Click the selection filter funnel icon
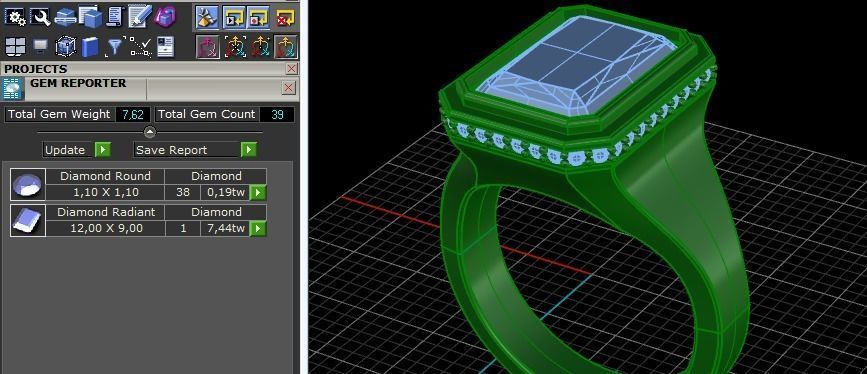This screenshot has height=374, width=867. [x=114, y=47]
